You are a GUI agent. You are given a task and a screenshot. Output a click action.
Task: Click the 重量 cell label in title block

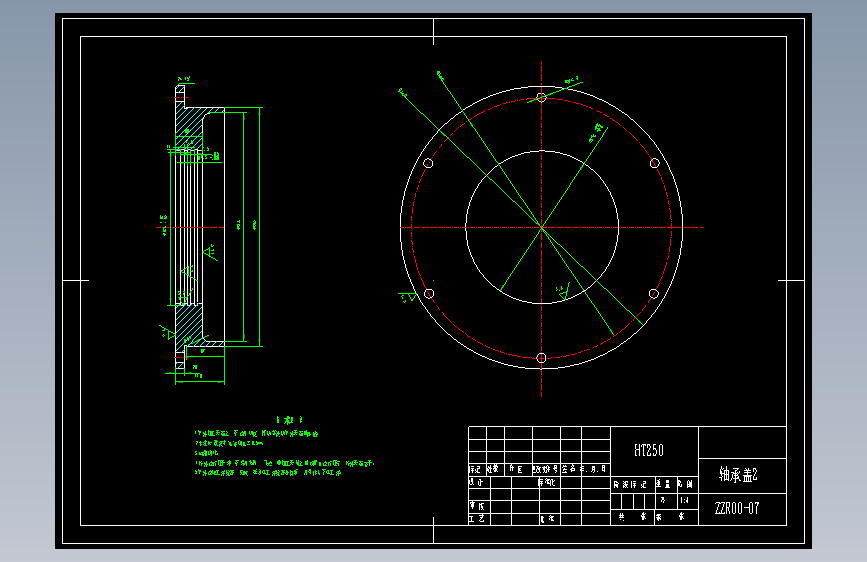[x=664, y=484]
